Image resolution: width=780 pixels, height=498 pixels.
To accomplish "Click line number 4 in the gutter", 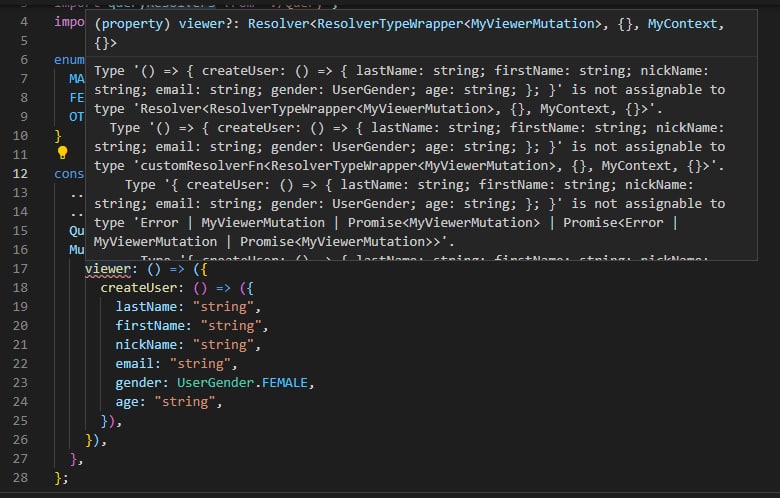I will coord(24,22).
